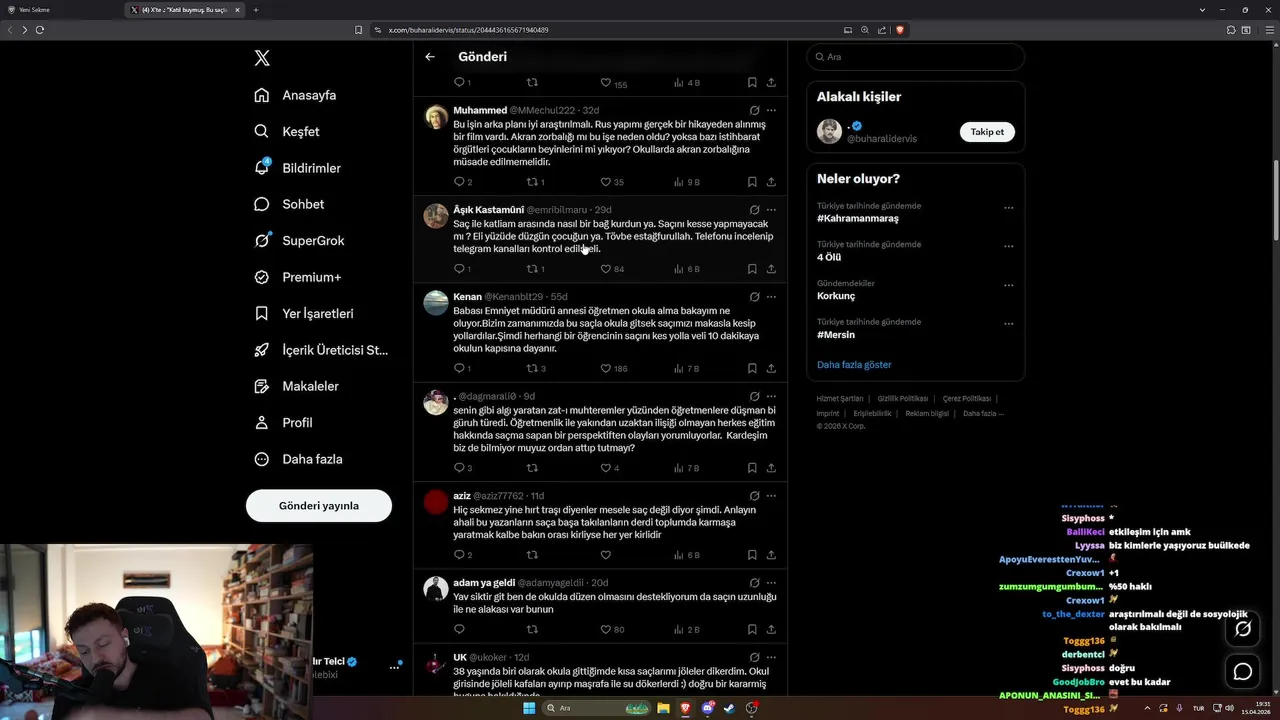
Task: Open Yer İşaretleri bookmarks
Action: pyautogui.click(x=303, y=313)
